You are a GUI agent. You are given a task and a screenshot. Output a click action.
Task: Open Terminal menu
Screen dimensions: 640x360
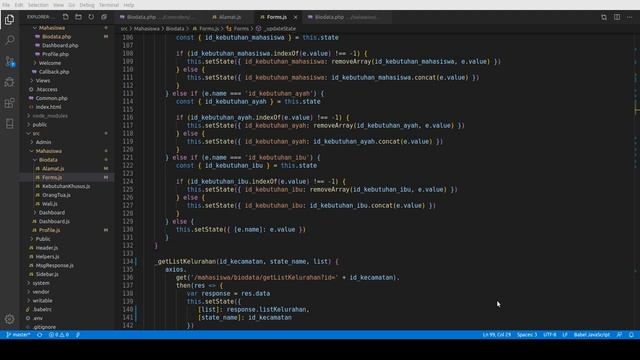(x=109, y=5)
